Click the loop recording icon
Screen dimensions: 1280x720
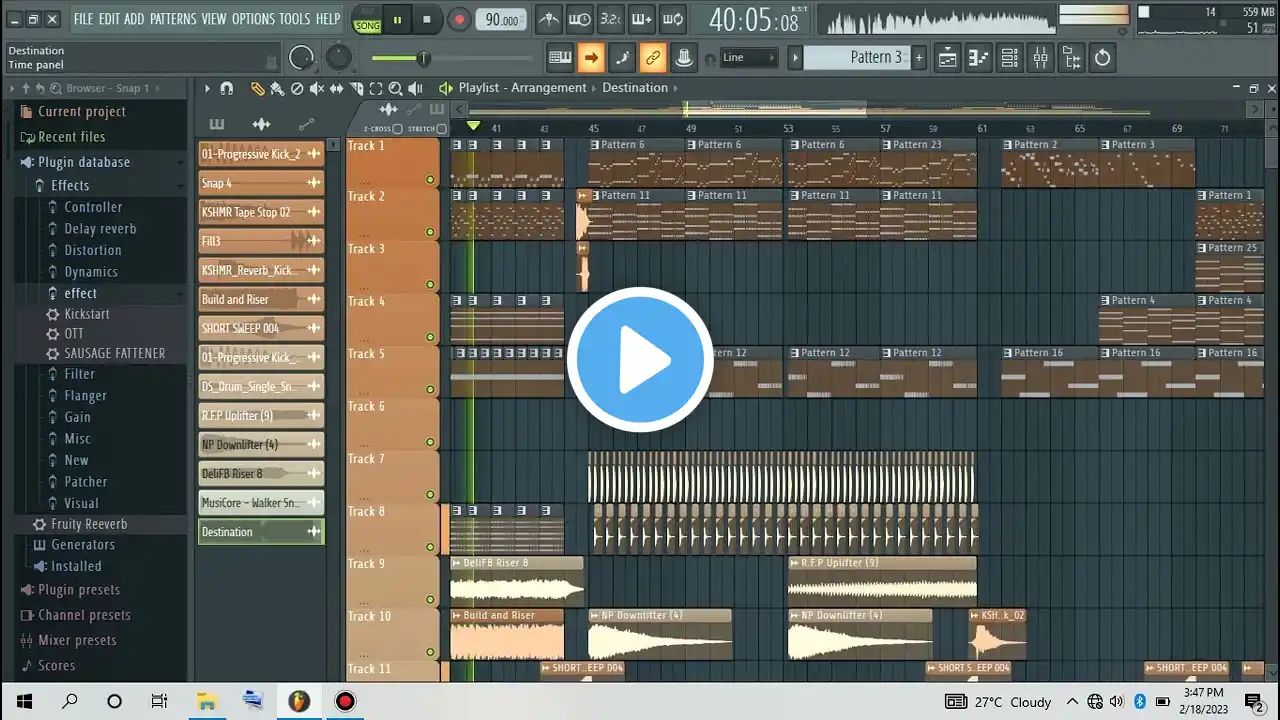pyautogui.click(x=673, y=19)
